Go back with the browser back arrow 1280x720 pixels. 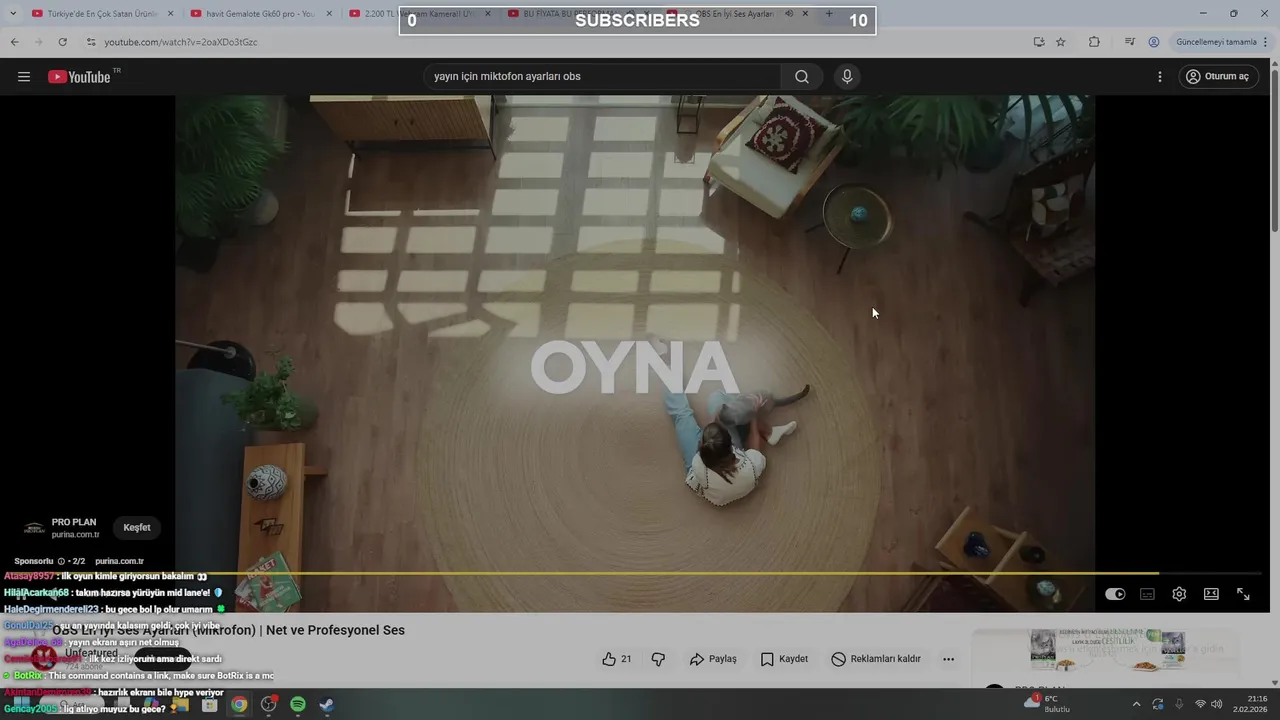click(x=14, y=42)
